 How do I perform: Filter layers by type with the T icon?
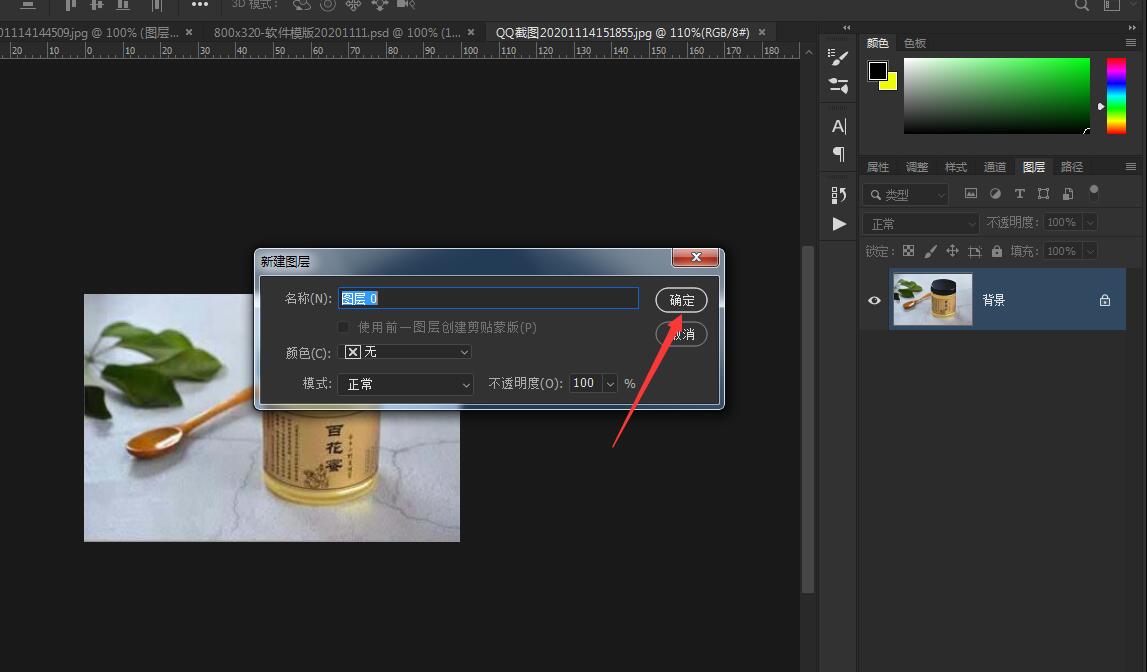1019,193
